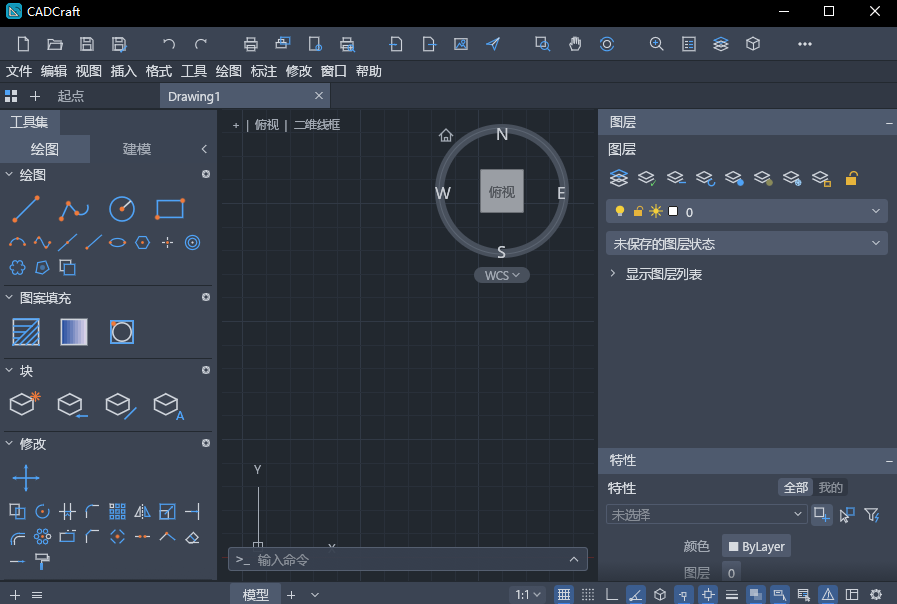Select the Boundary fill tool
The width and height of the screenshot is (897, 604).
pos(122,332)
